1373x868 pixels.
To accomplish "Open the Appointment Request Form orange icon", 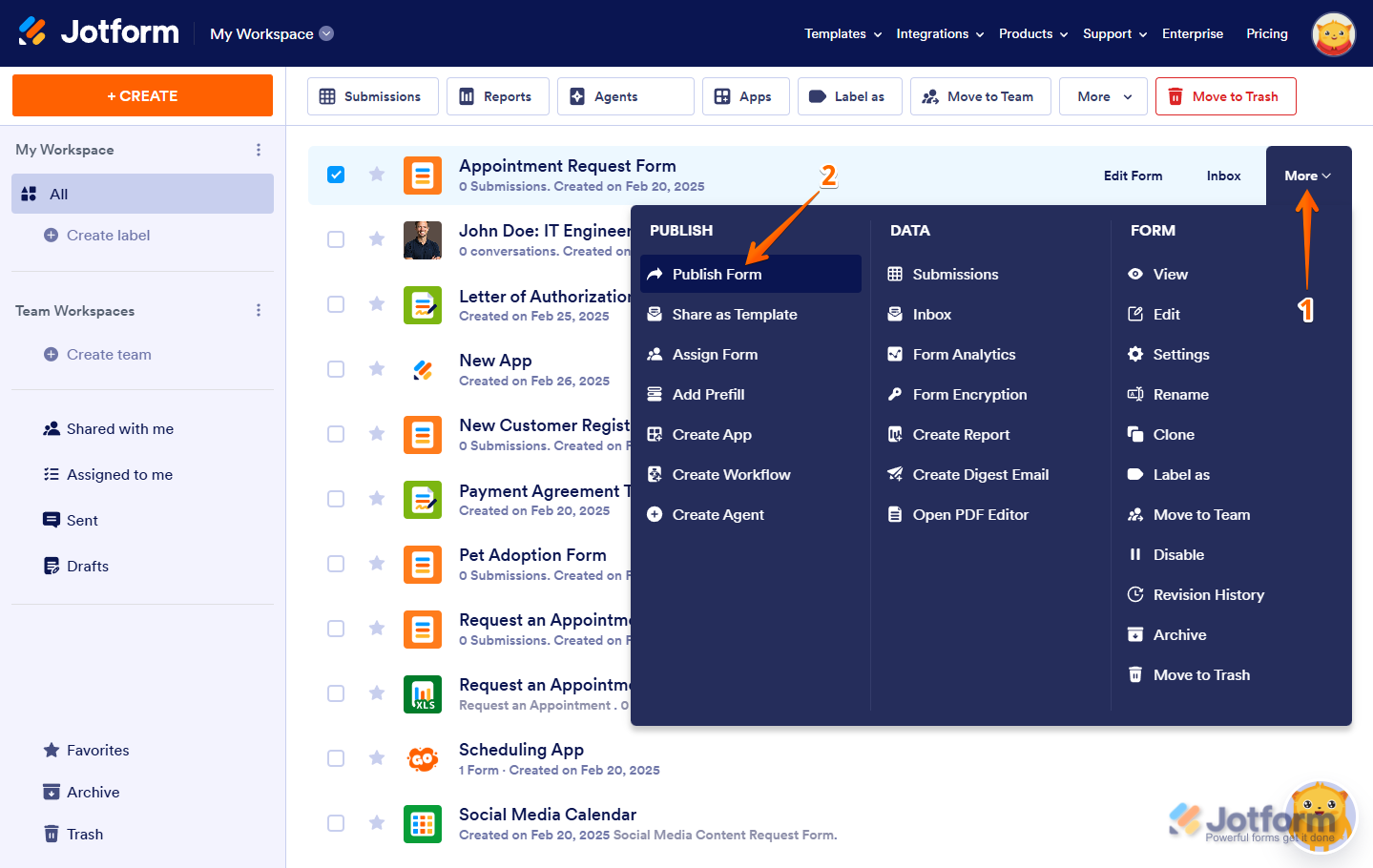I will click(x=422, y=176).
